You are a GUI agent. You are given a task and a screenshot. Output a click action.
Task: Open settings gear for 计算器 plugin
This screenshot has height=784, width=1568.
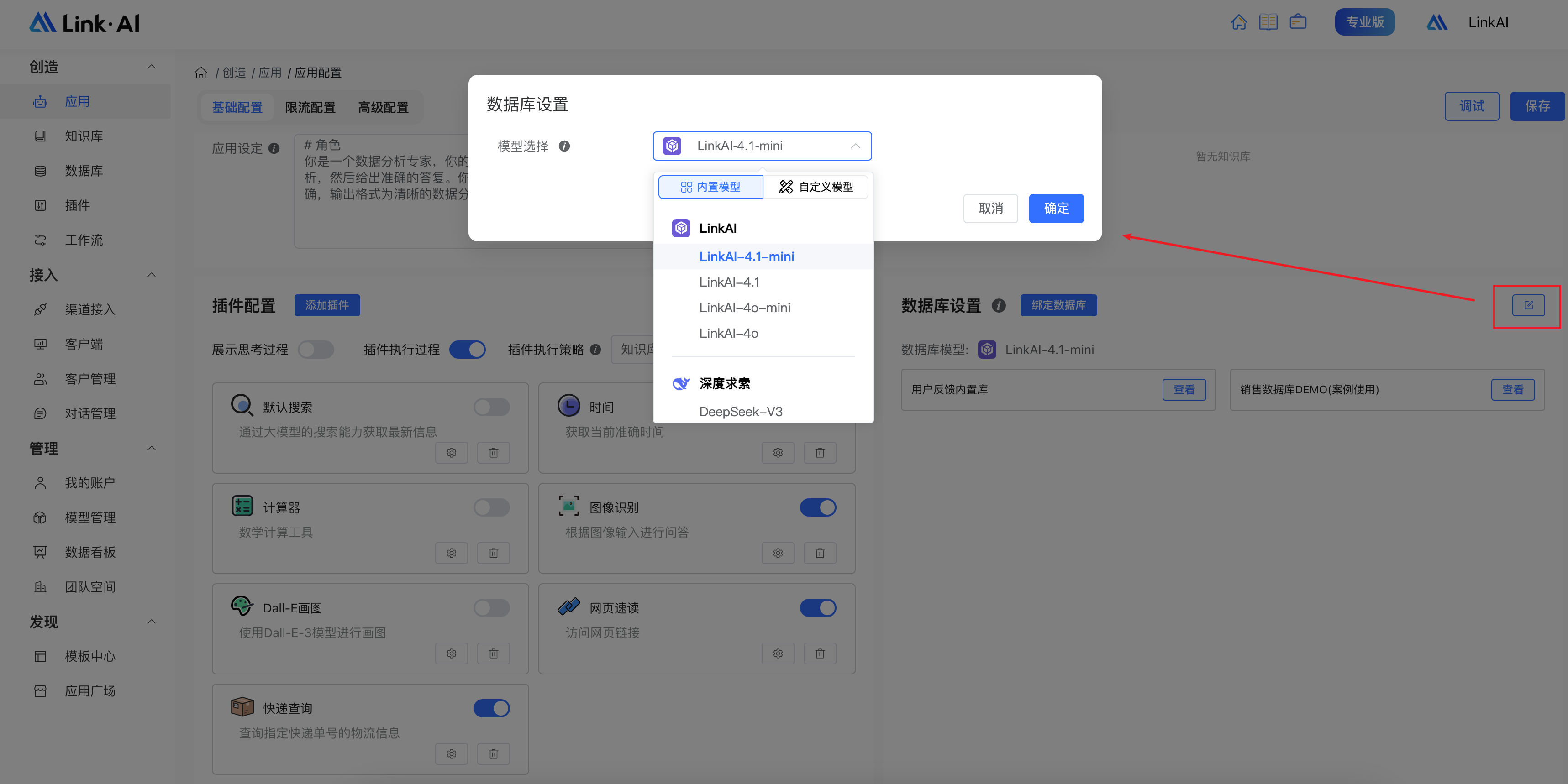tap(452, 553)
